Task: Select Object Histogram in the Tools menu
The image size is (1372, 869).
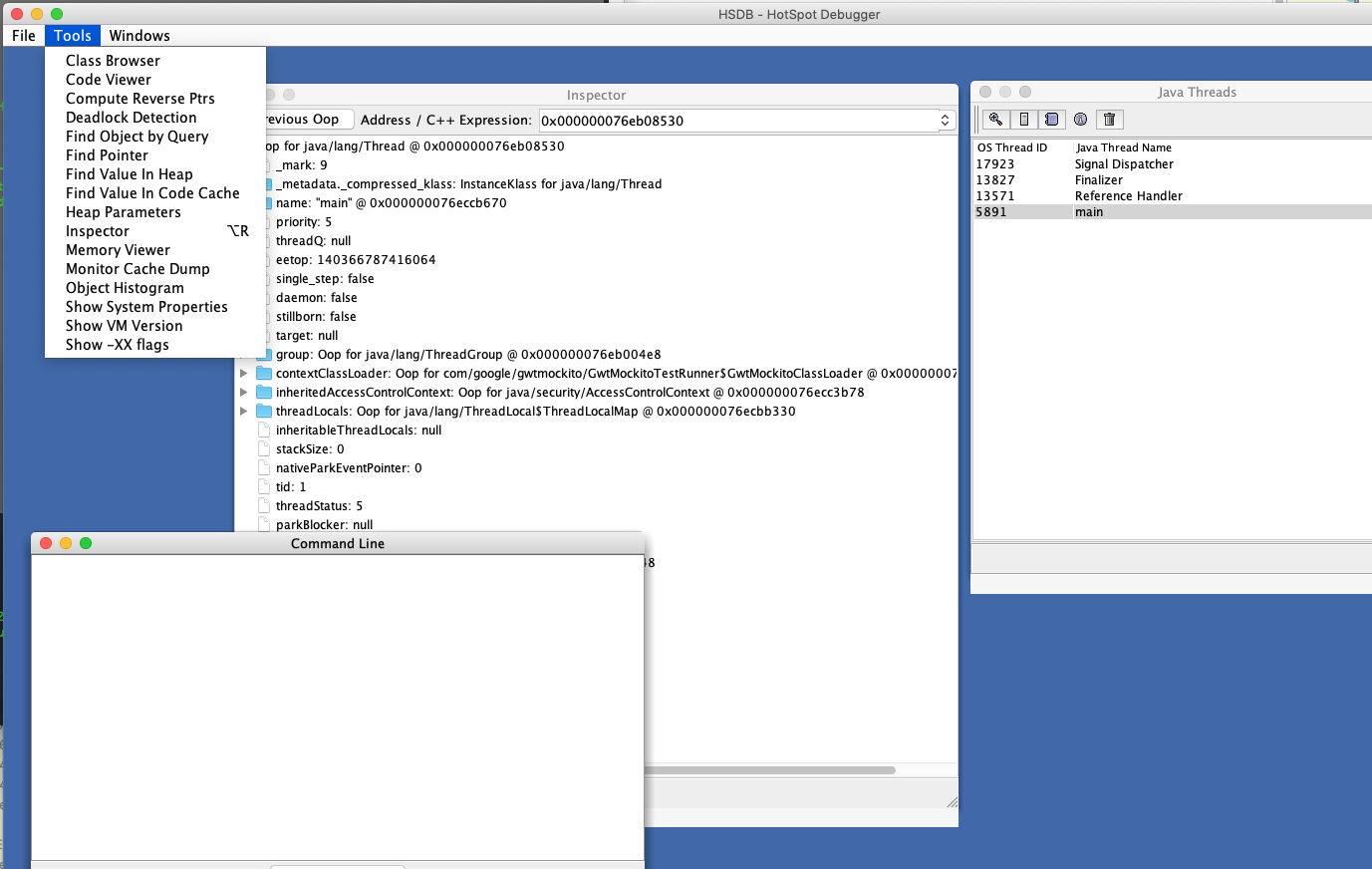Action: point(125,288)
